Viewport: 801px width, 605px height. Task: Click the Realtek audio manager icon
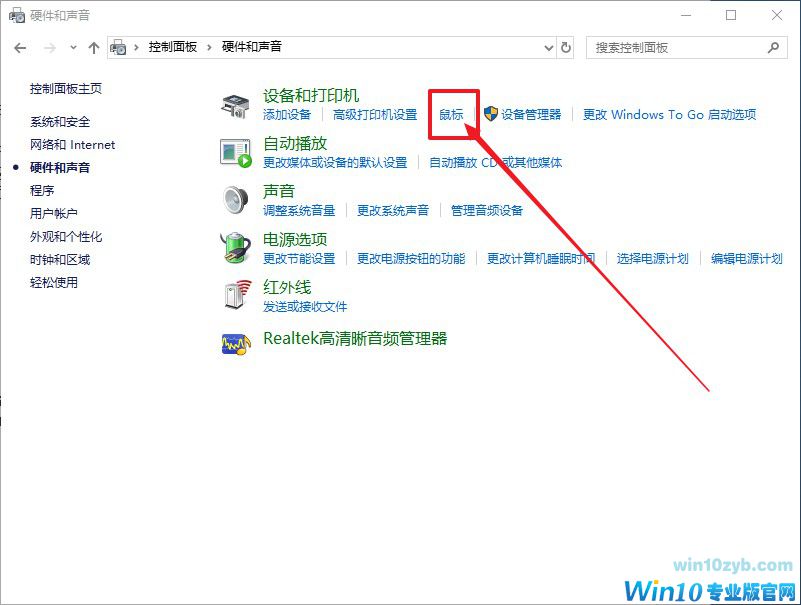pyautogui.click(x=236, y=344)
